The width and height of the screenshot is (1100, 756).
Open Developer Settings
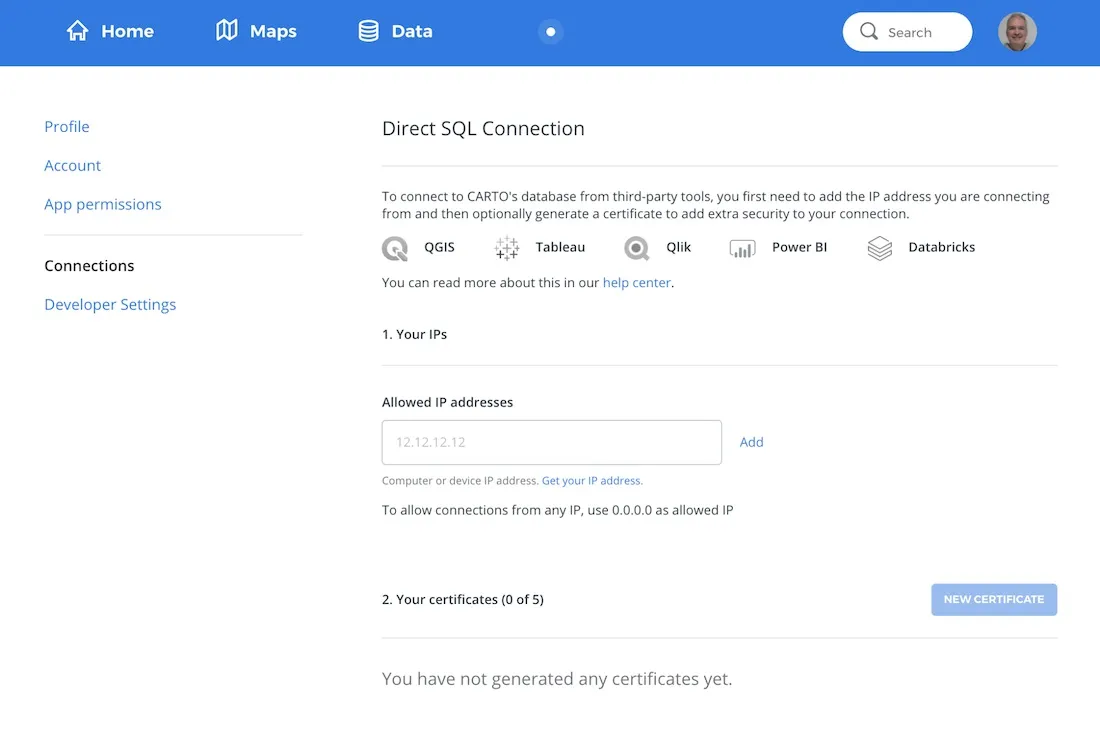pos(110,304)
